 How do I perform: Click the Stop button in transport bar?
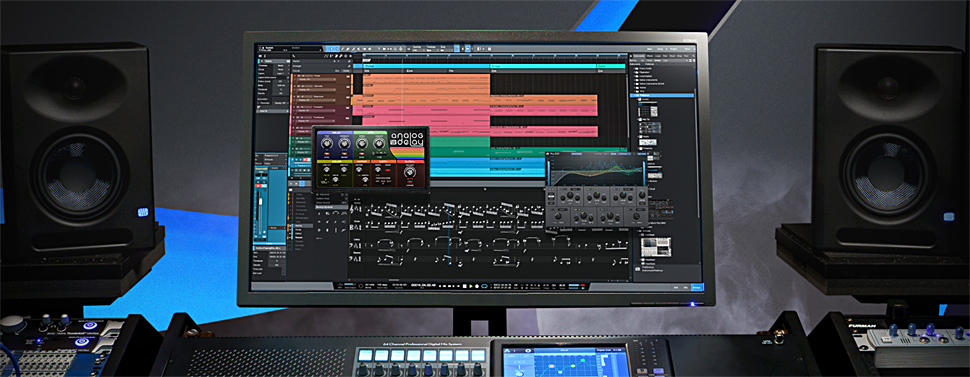coord(465,286)
